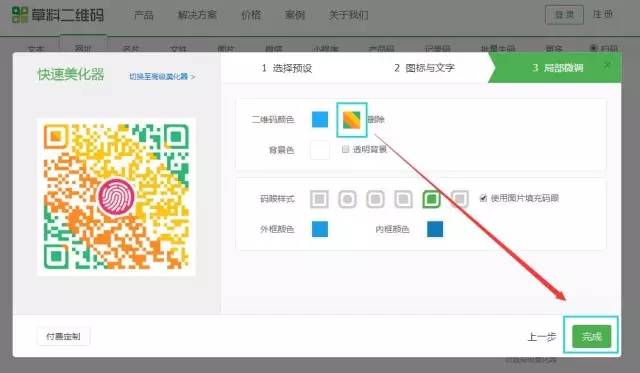This screenshot has width=640, height=373.
Task: Click the fingerprint logo in QR preview
Action: [116, 197]
